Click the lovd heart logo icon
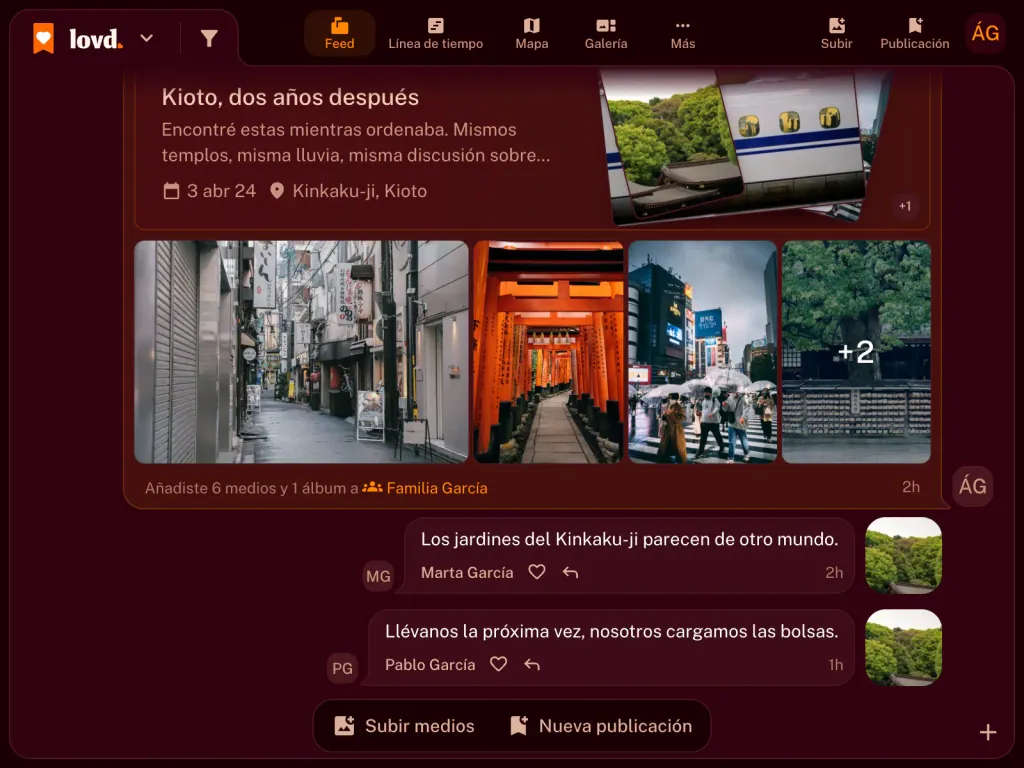The image size is (1024, 768). click(x=44, y=38)
